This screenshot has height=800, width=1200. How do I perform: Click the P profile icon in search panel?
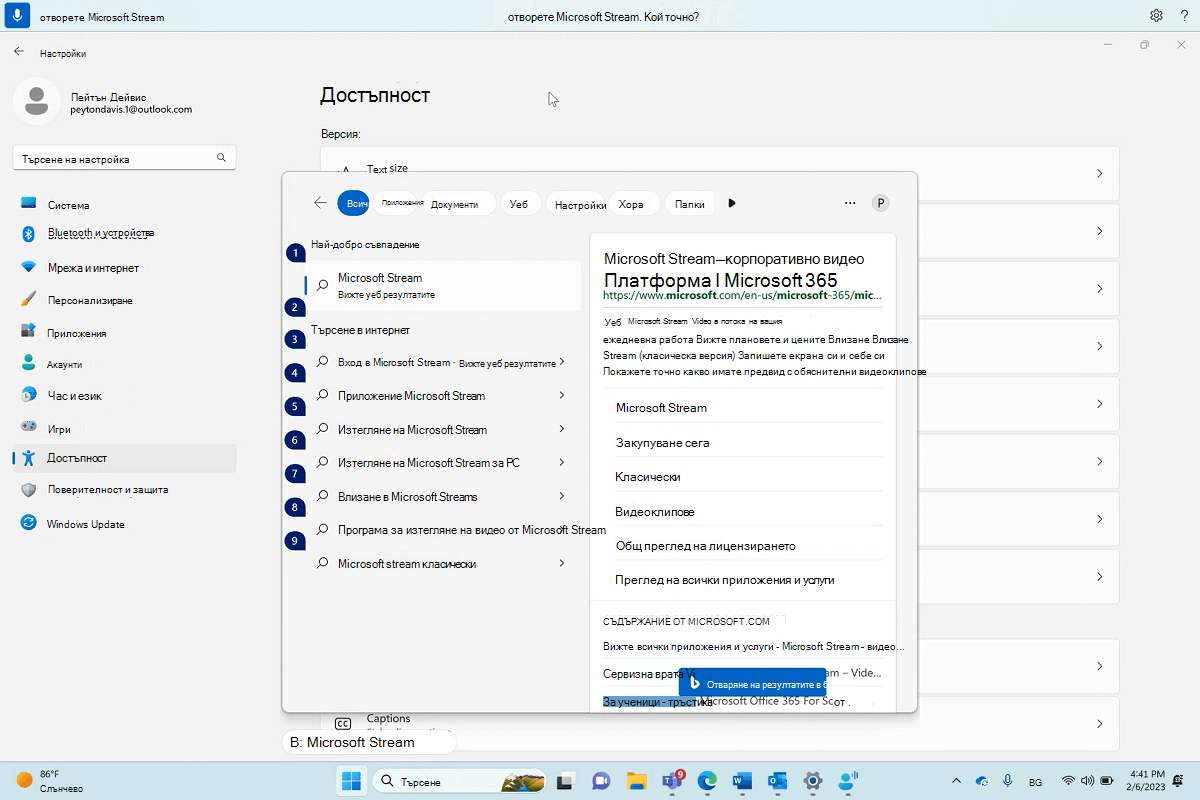pyautogui.click(x=880, y=203)
